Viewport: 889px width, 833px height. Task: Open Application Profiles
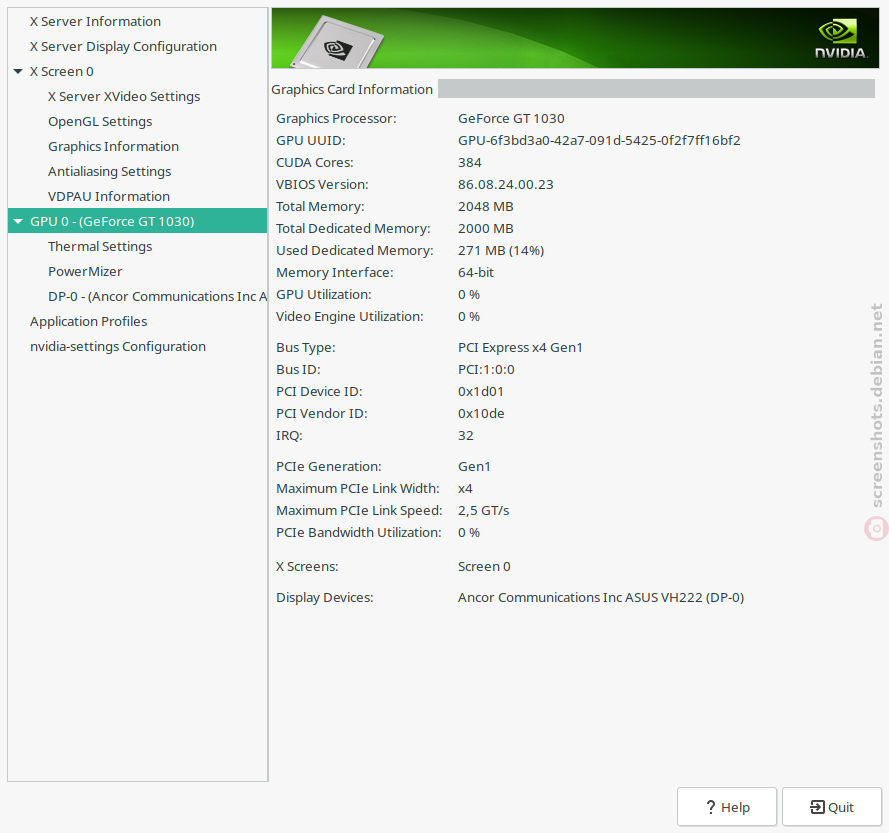(x=88, y=322)
